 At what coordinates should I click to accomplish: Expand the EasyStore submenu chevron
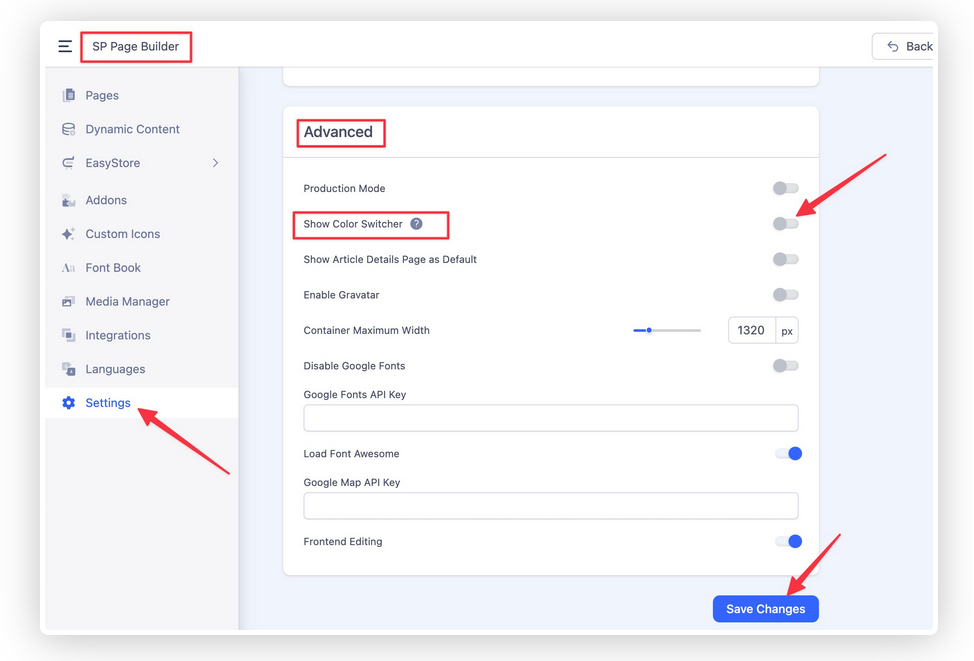point(215,163)
